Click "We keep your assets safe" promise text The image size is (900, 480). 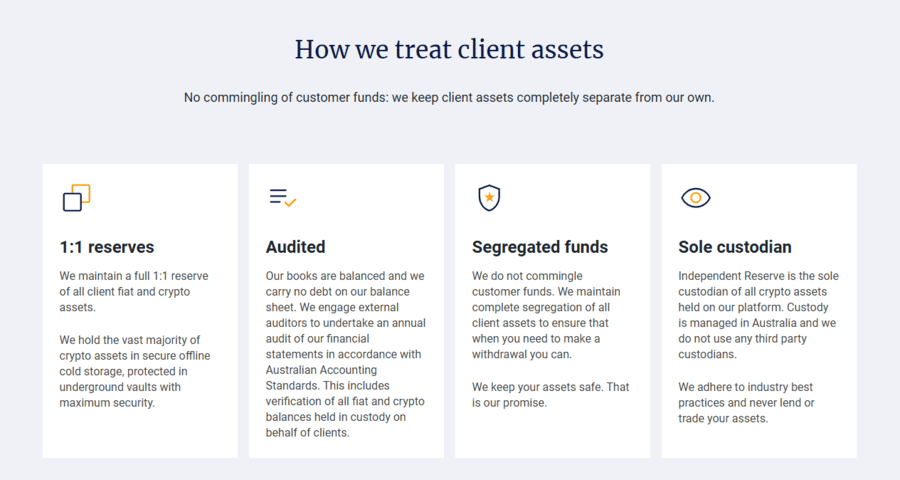coord(550,395)
